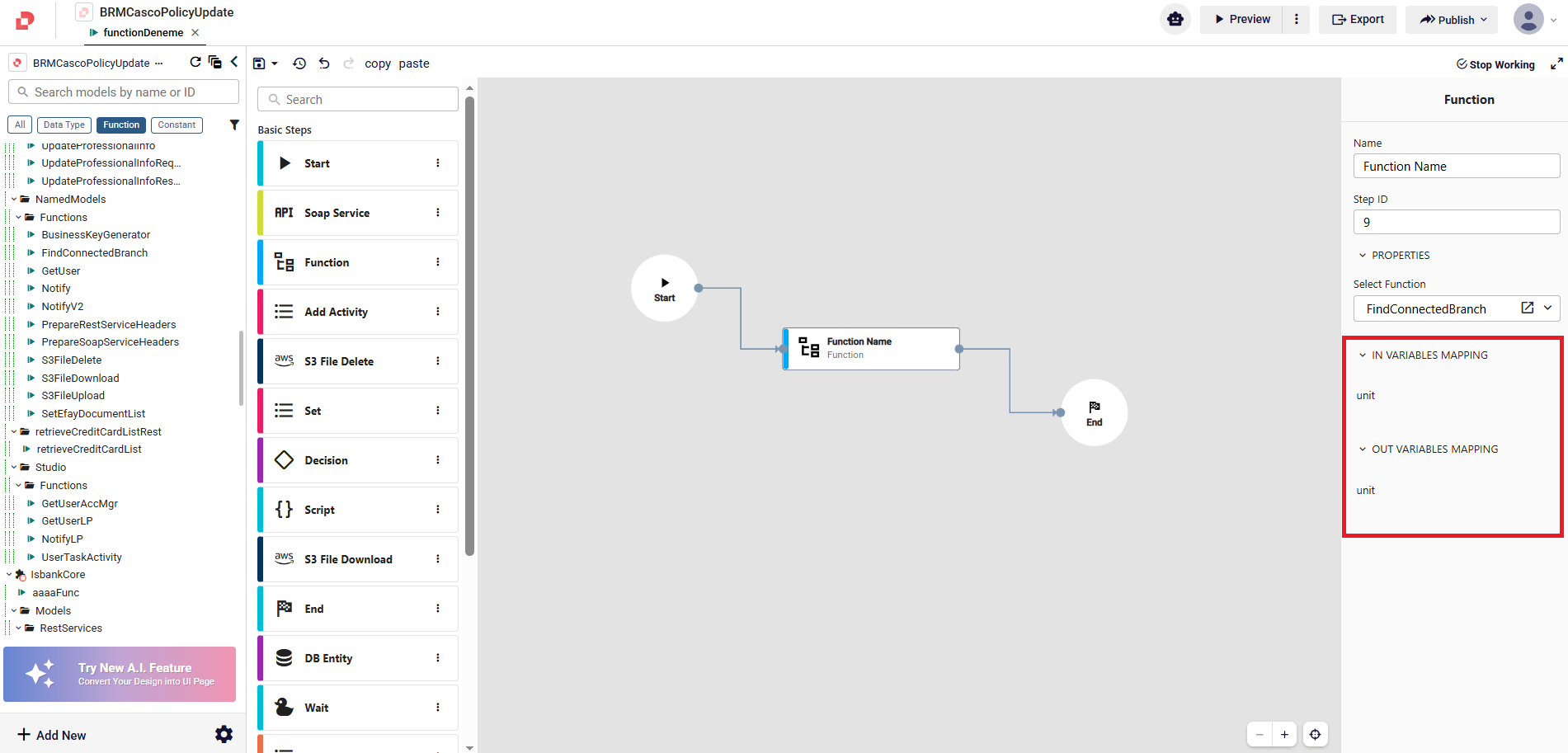Open the AI assistant robot icon

(1175, 19)
